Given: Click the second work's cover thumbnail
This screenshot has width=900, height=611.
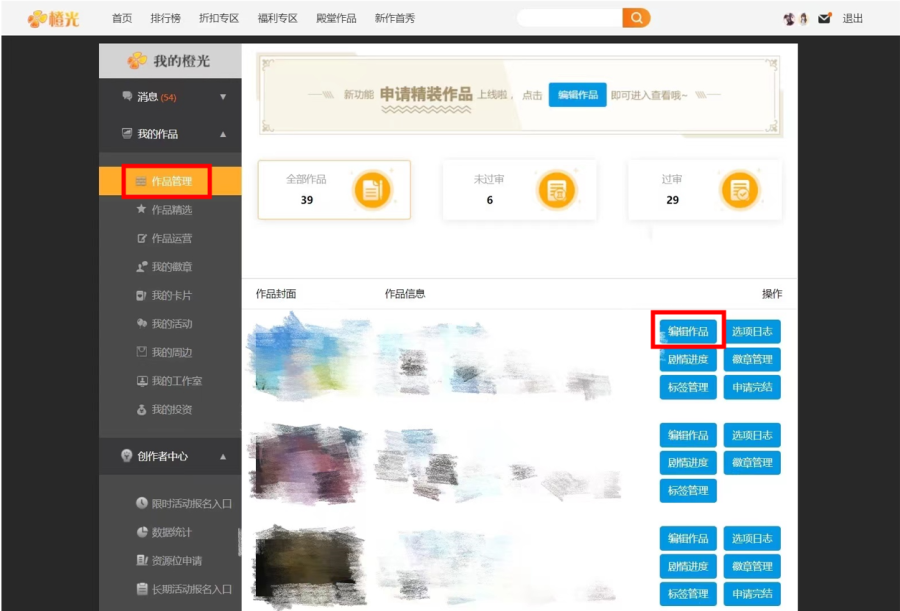Looking at the screenshot, I should click(306, 461).
